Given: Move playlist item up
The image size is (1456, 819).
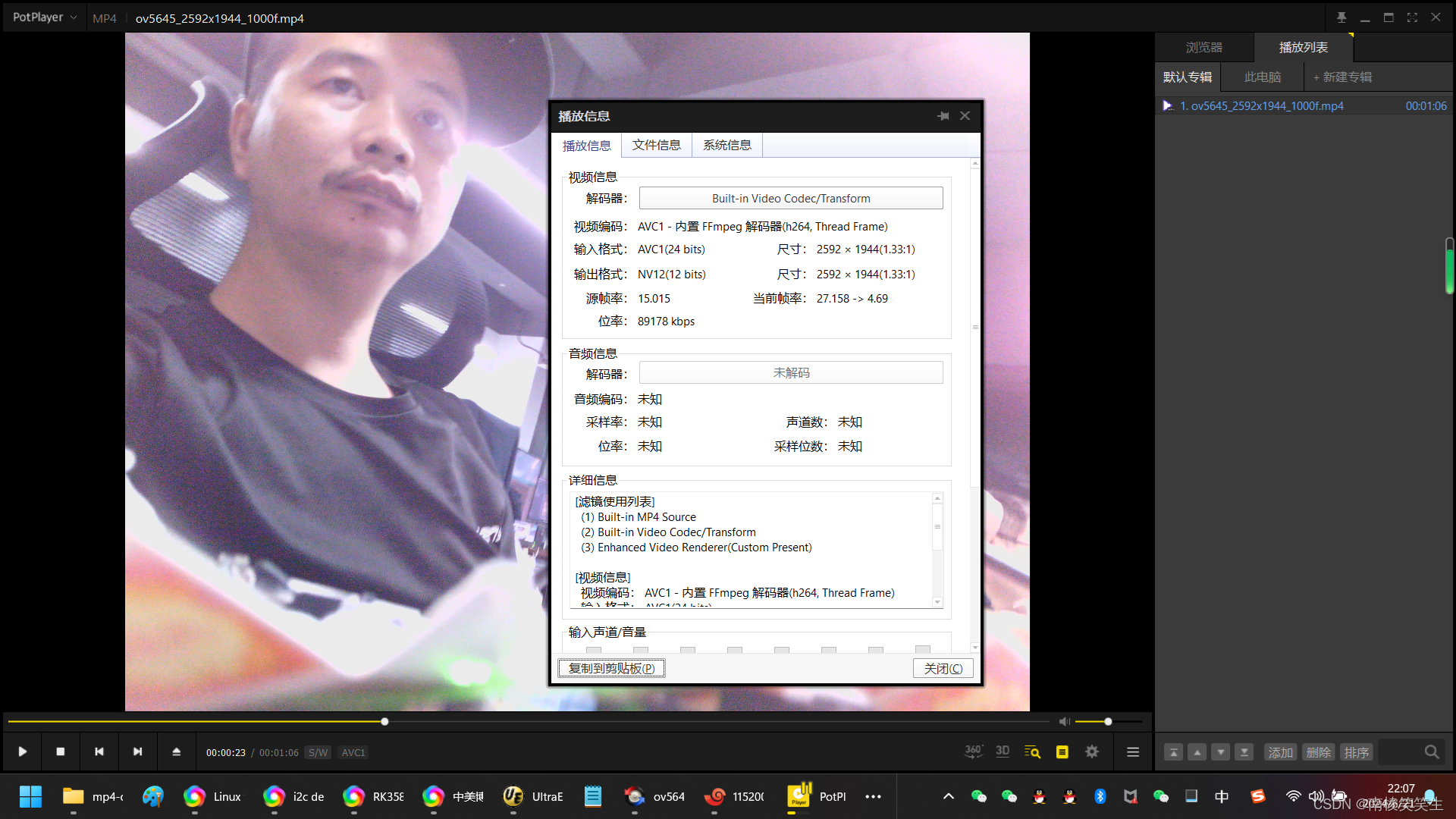Looking at the screenshot, I should (1197, 752).
